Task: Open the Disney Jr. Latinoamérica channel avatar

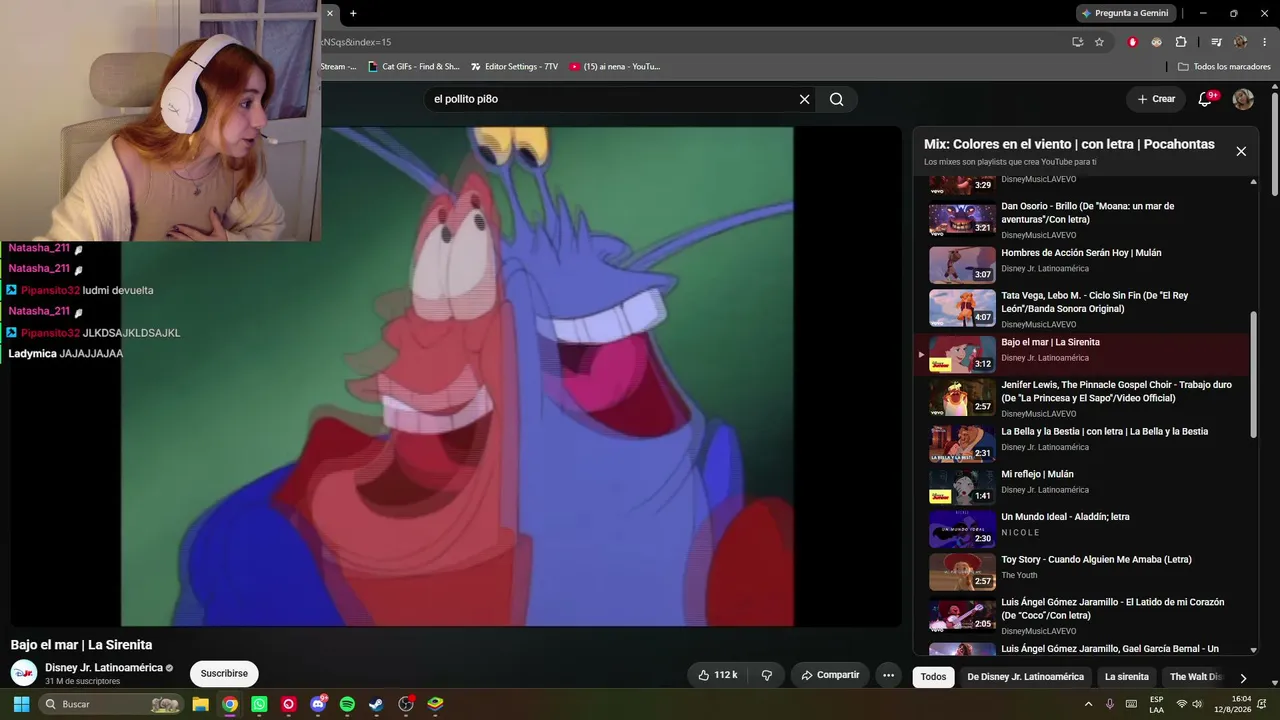Action: coord(24,674)
